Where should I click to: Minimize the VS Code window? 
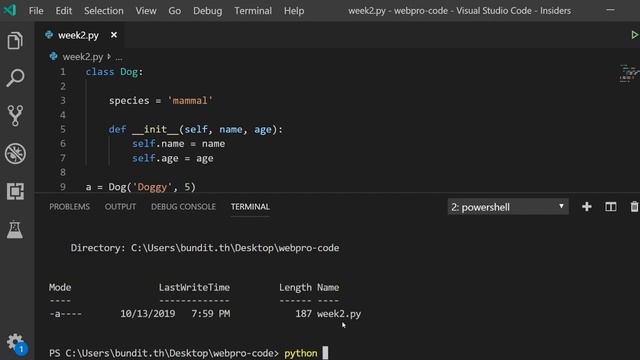click(610, 10)
